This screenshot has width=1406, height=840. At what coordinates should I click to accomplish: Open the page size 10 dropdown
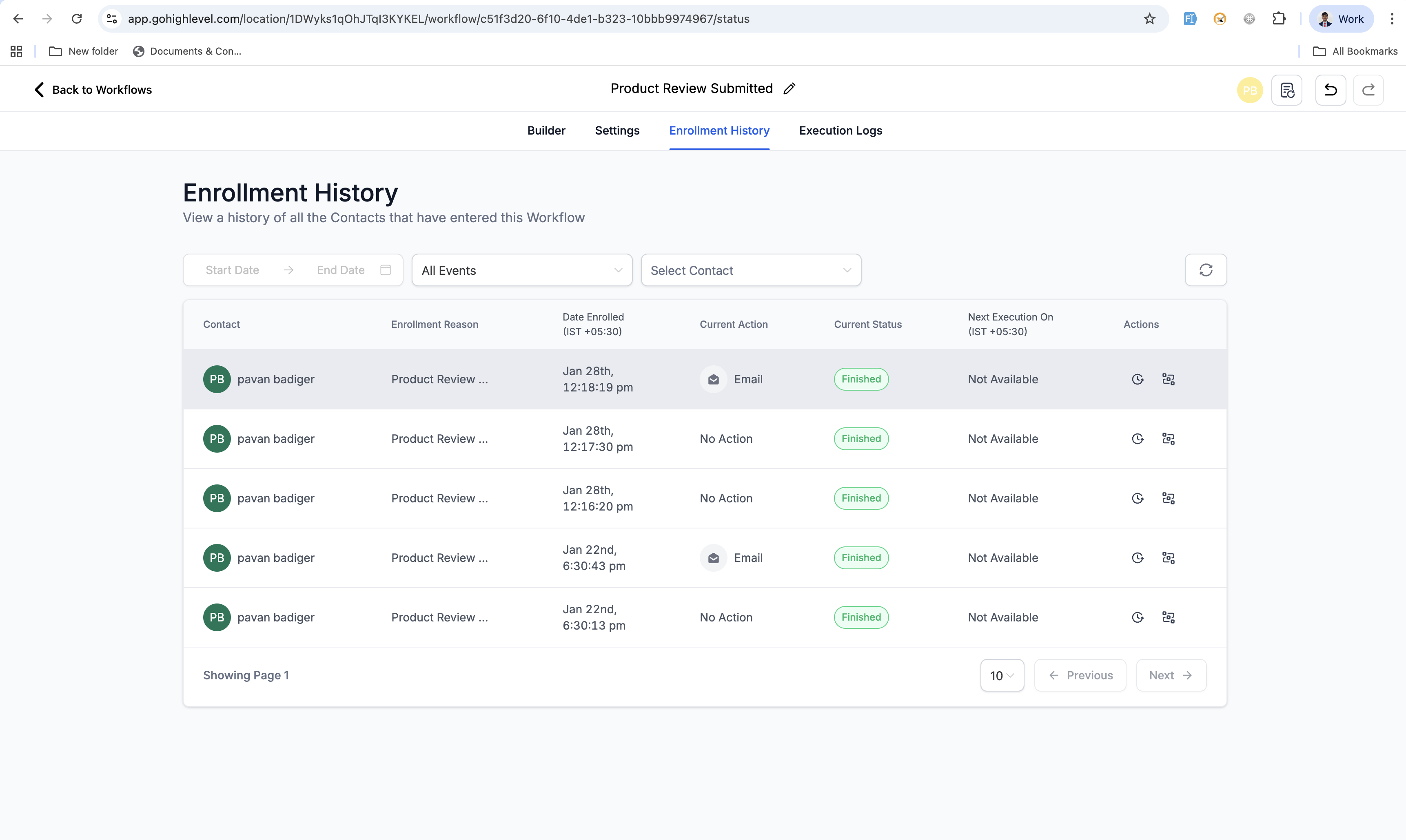pos(1002,675)
